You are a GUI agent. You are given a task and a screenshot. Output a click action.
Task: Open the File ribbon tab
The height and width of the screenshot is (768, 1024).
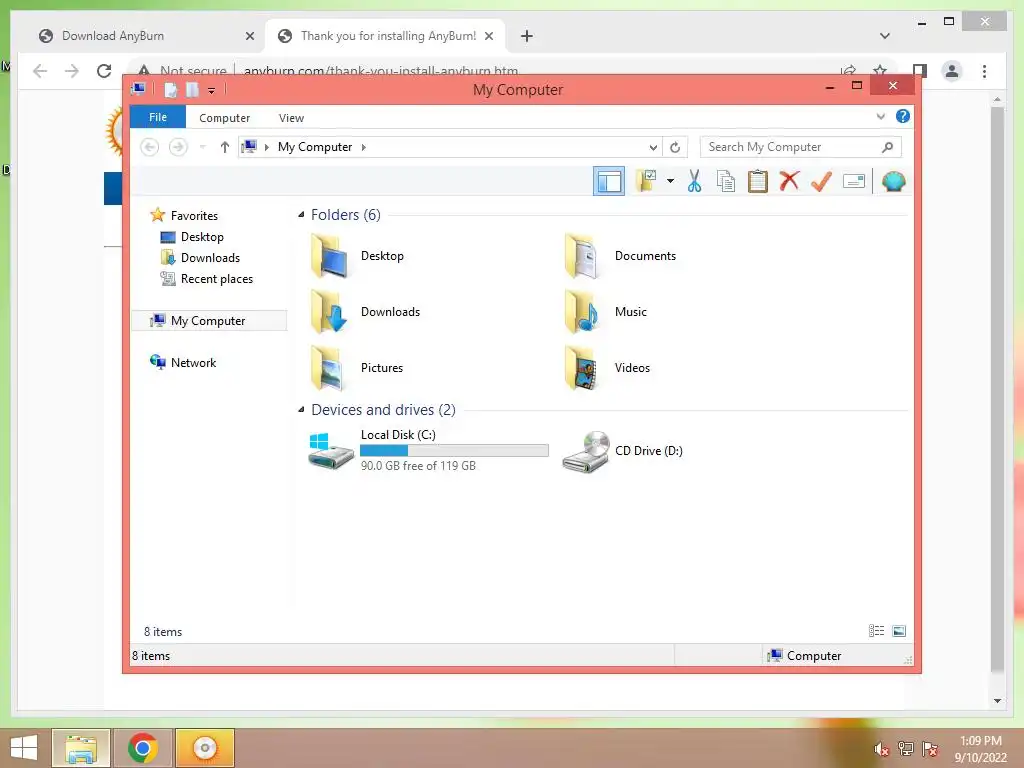tap(158, 118)
